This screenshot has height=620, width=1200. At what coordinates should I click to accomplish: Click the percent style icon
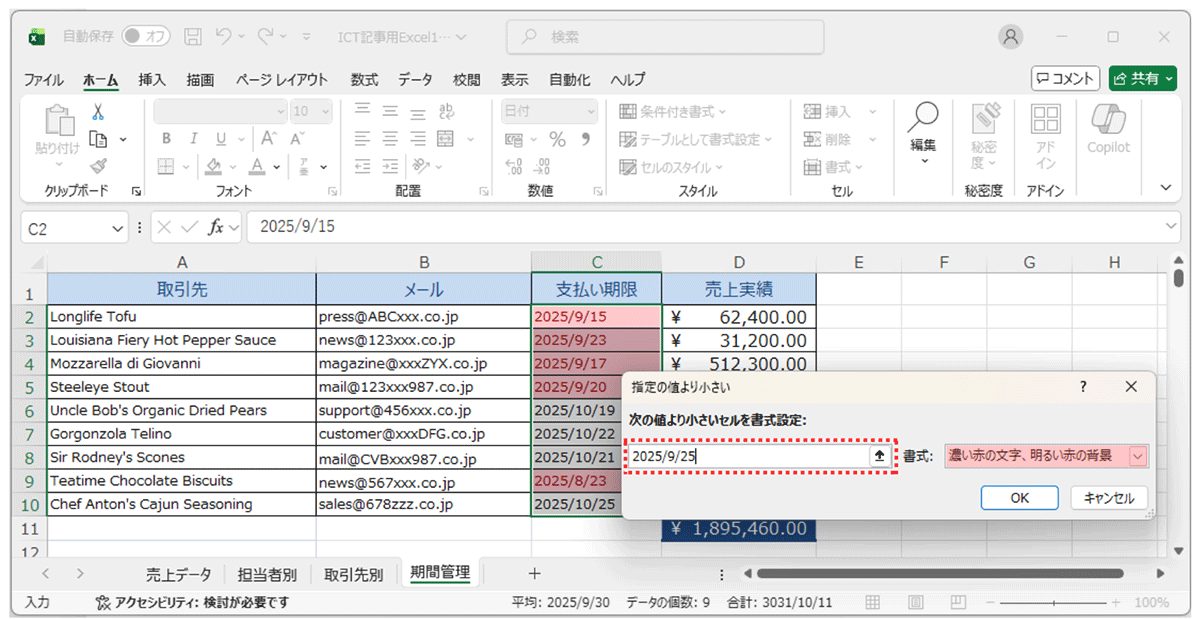(557, 139)
